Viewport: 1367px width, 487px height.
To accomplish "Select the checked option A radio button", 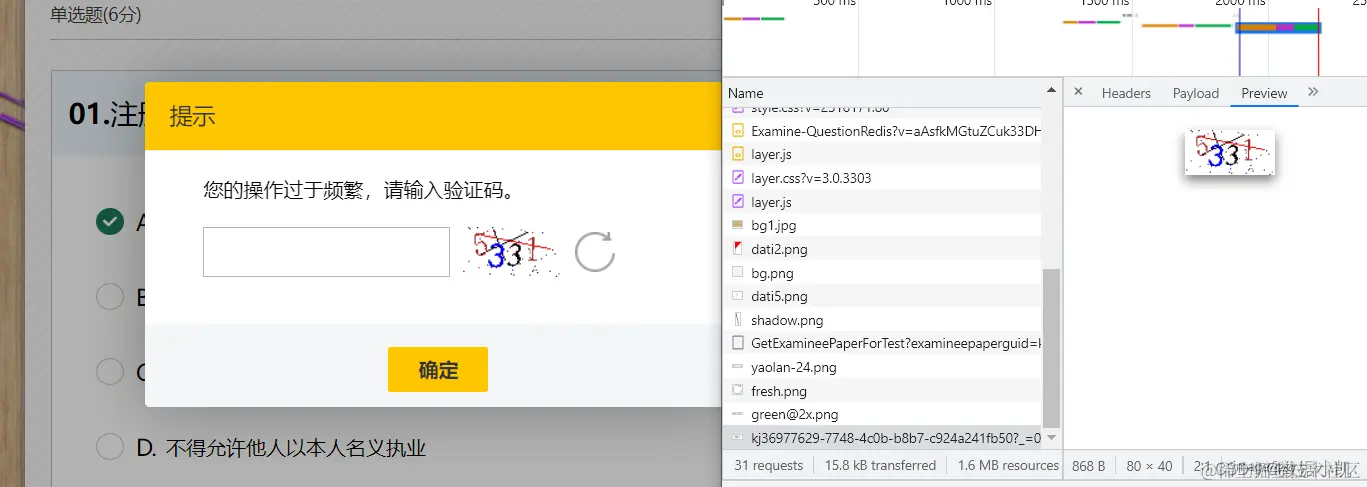I will pos(110,222).
